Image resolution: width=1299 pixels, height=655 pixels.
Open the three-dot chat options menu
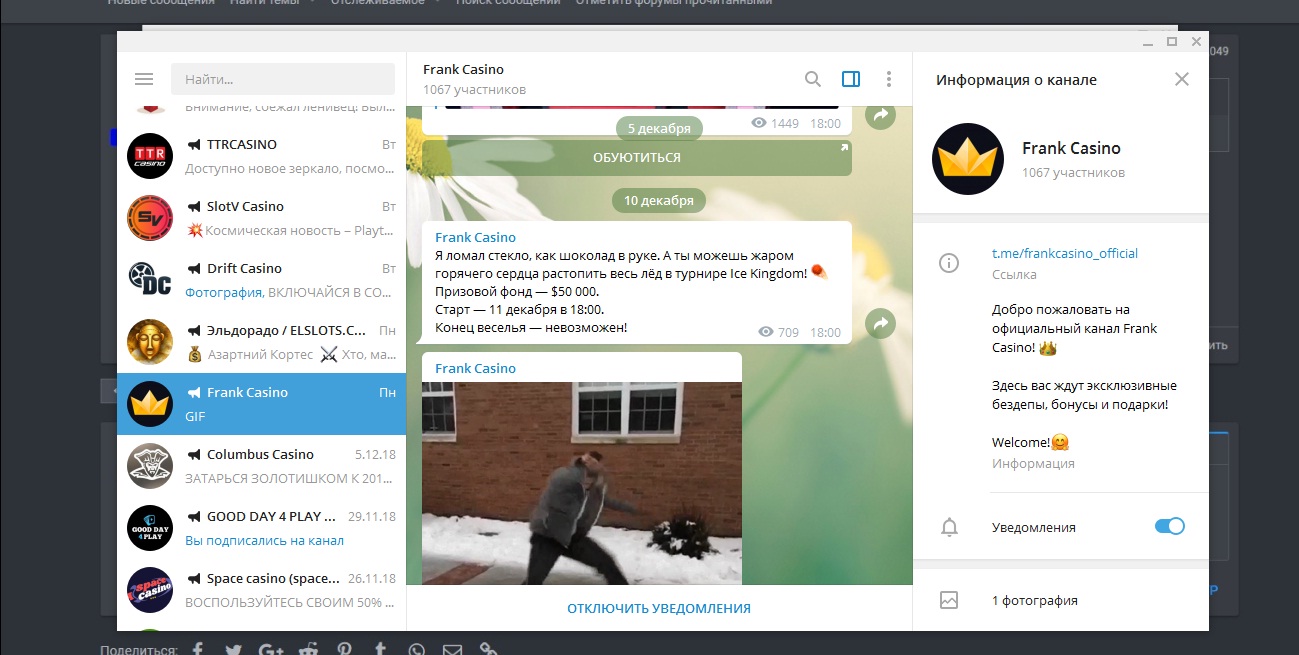click(889, 79)
